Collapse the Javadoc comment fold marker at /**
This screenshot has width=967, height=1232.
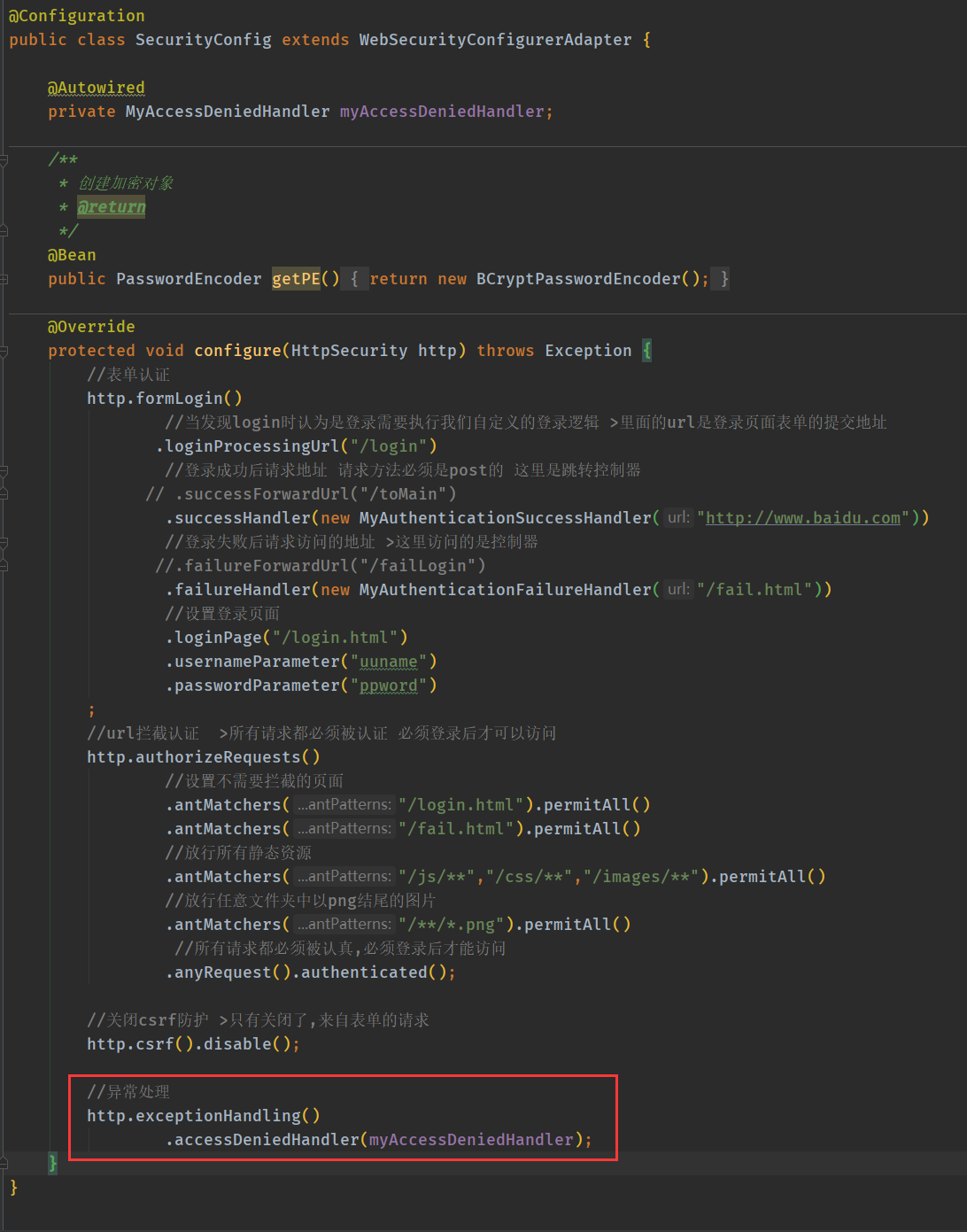tap(4, 159)
